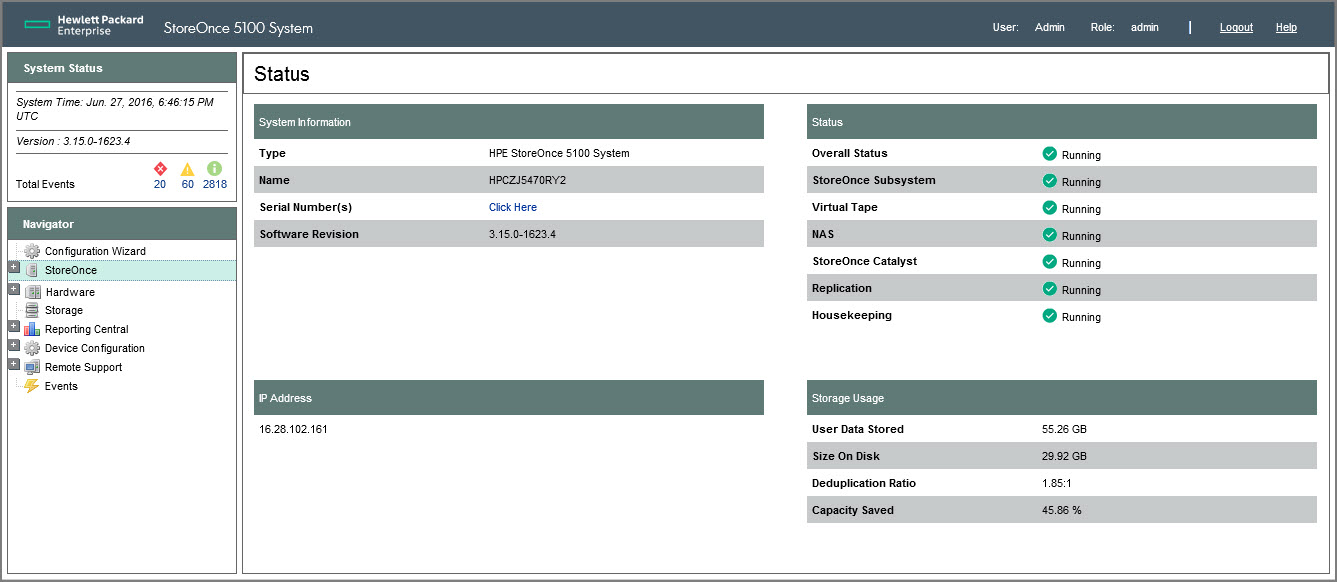
Task: Expand the Remote Support tree node
Action: pos(14,365)
